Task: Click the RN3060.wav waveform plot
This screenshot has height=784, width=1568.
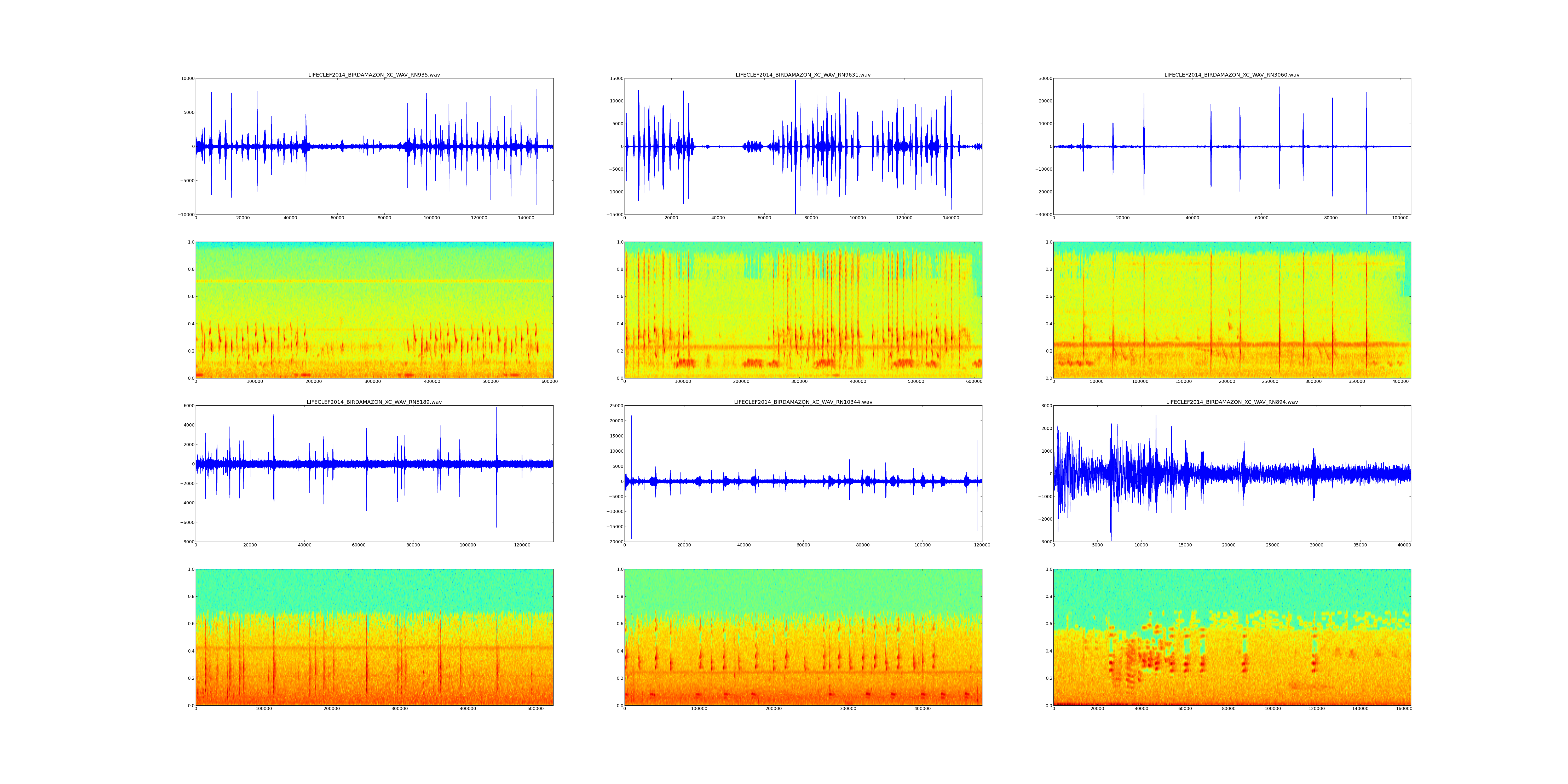Action: point(1231,146)
